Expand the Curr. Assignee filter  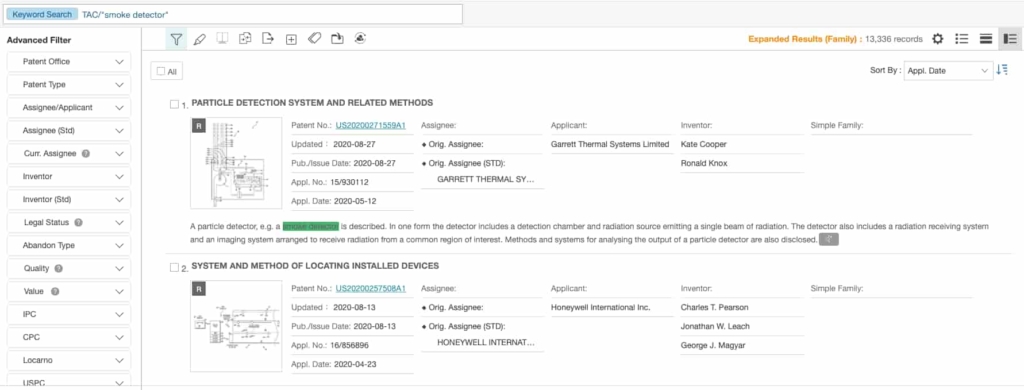tap(69, 154)
